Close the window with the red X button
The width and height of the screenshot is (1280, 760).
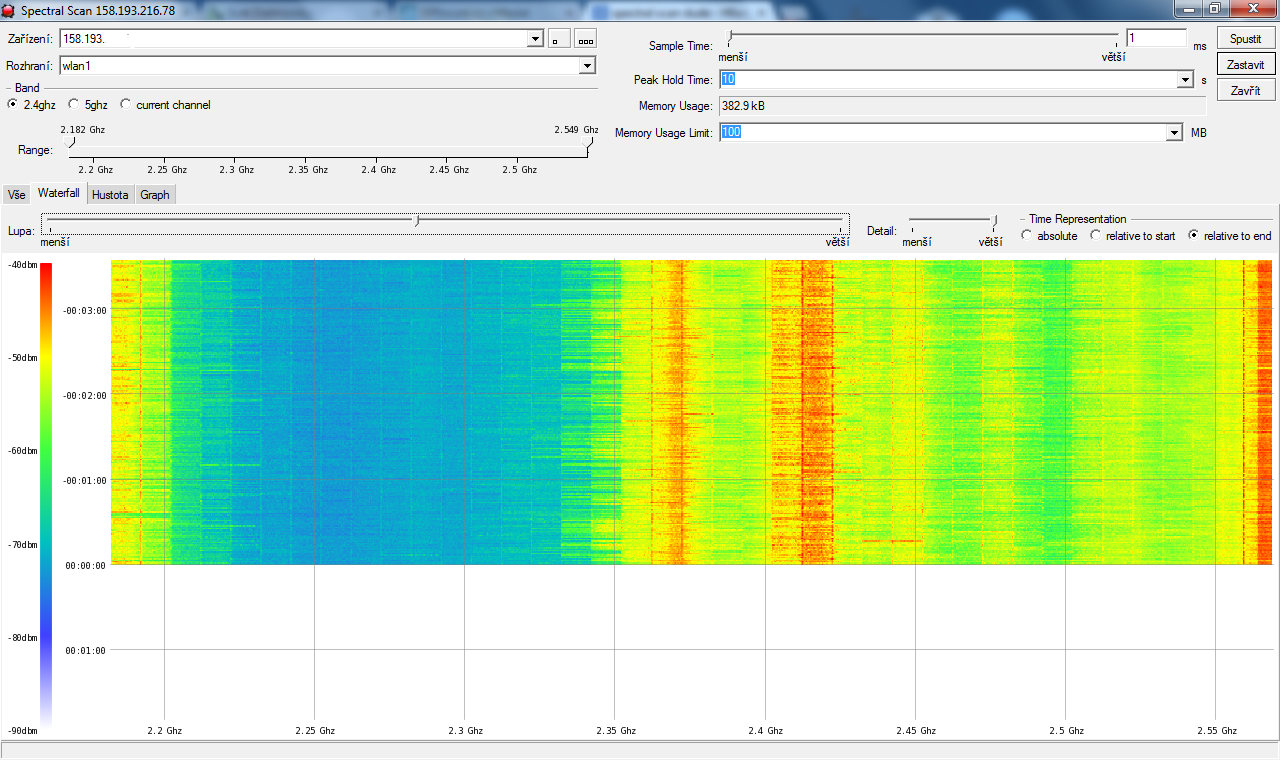pos(1252,8)
